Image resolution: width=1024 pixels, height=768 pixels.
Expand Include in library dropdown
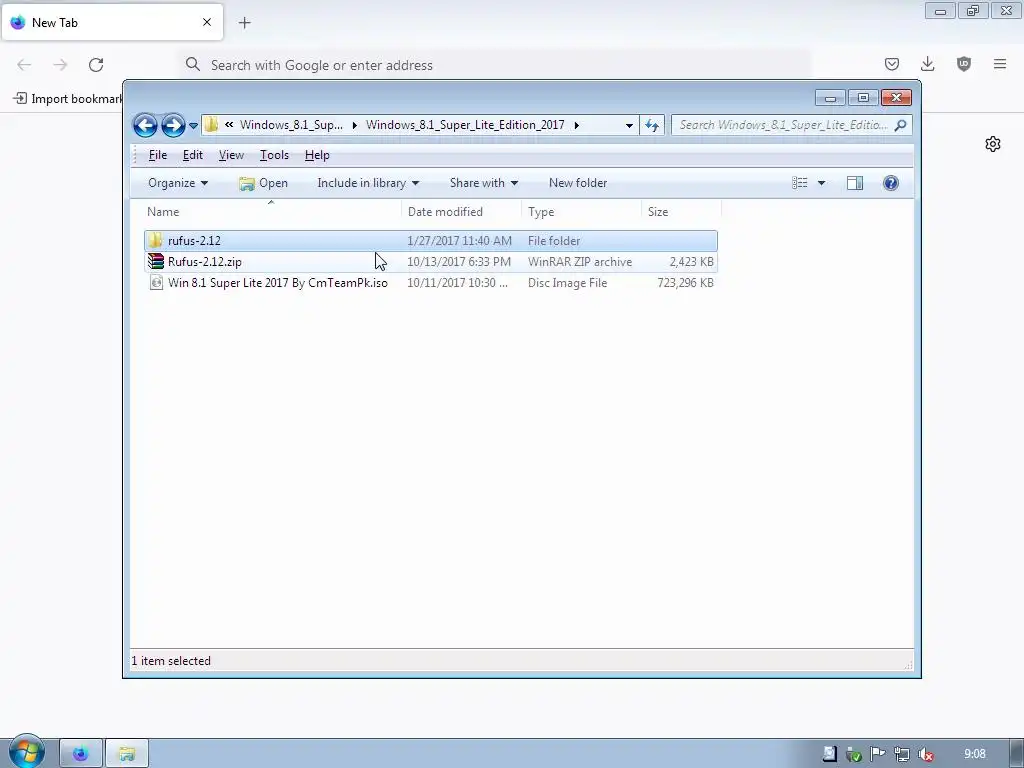[x=368, y=183]
